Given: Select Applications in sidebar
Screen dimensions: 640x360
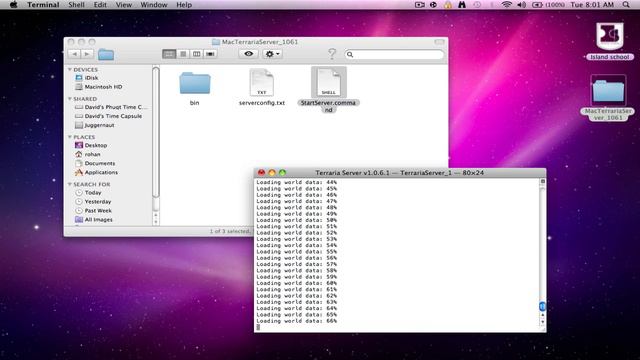Looking at the screenshot, I should 96,172.
